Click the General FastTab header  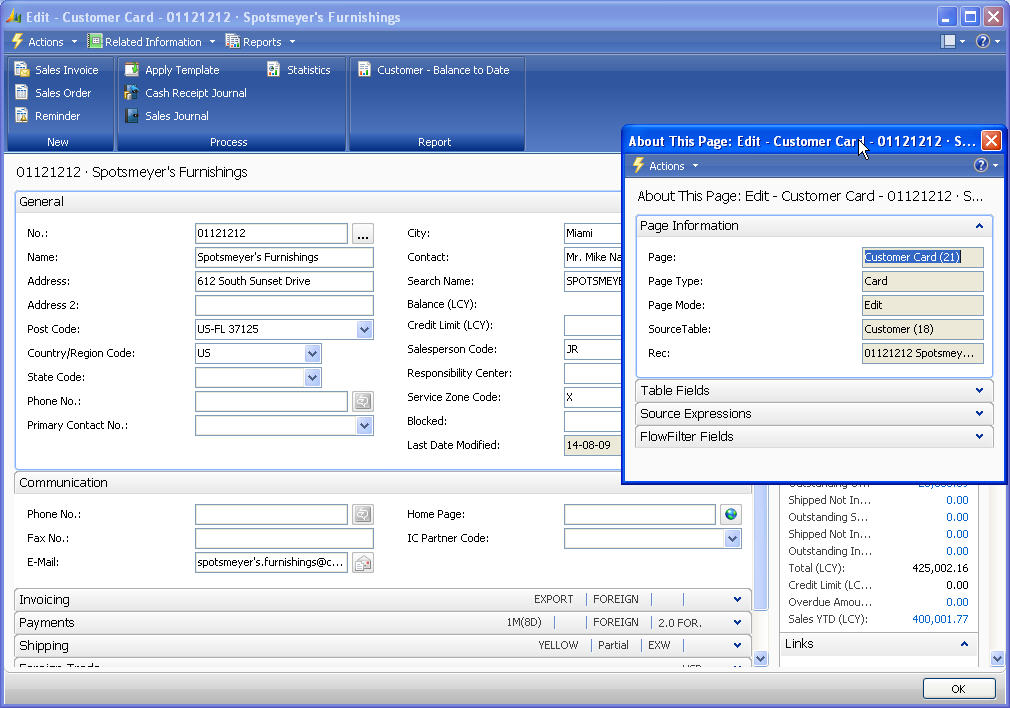coord(318,202)
